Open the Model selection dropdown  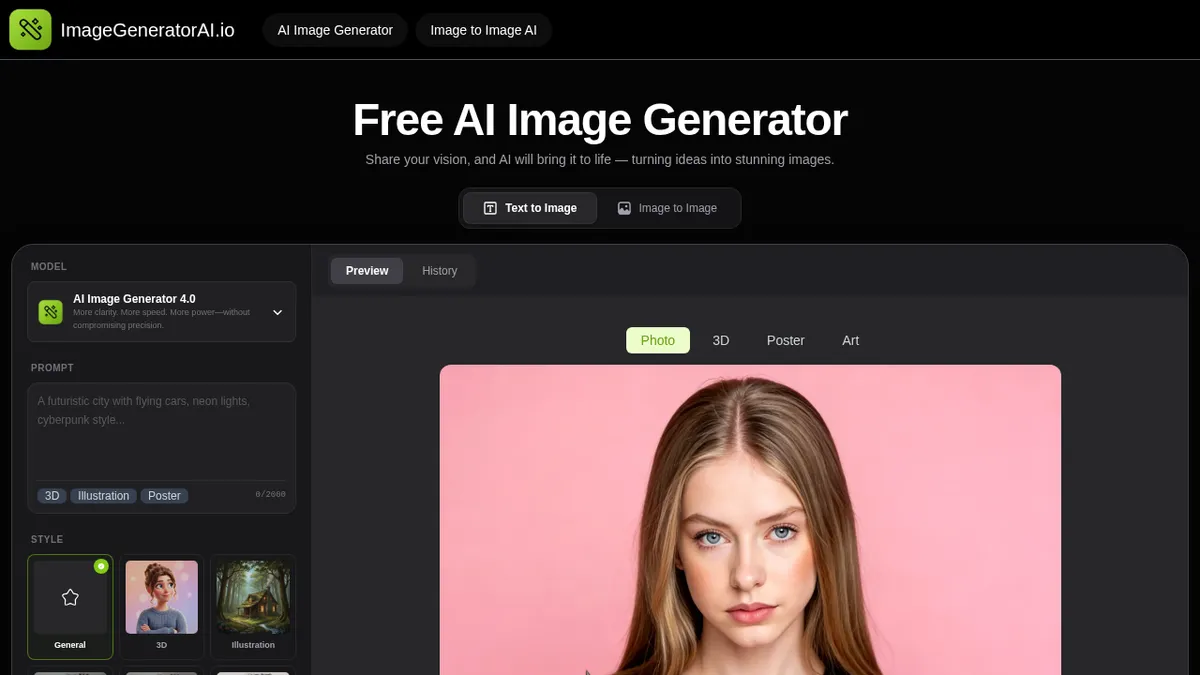[x=161, y=312]
